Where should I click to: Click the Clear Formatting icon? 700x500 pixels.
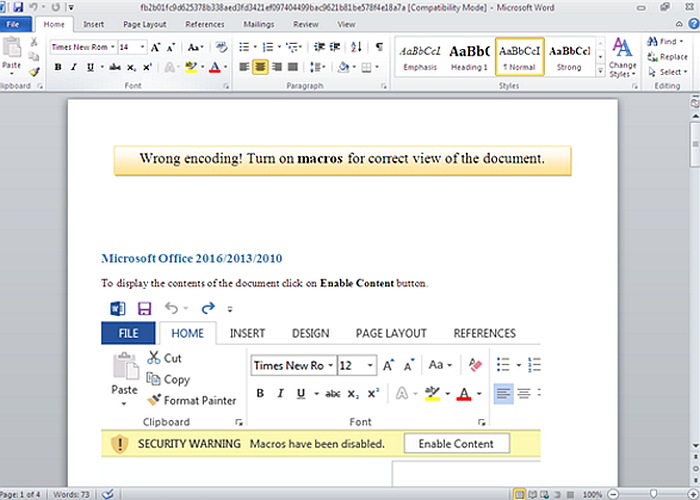click(221, 47)
